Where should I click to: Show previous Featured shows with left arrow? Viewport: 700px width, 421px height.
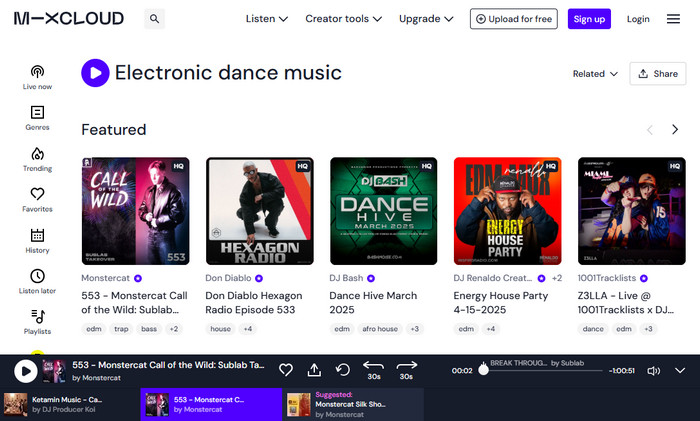650,129
